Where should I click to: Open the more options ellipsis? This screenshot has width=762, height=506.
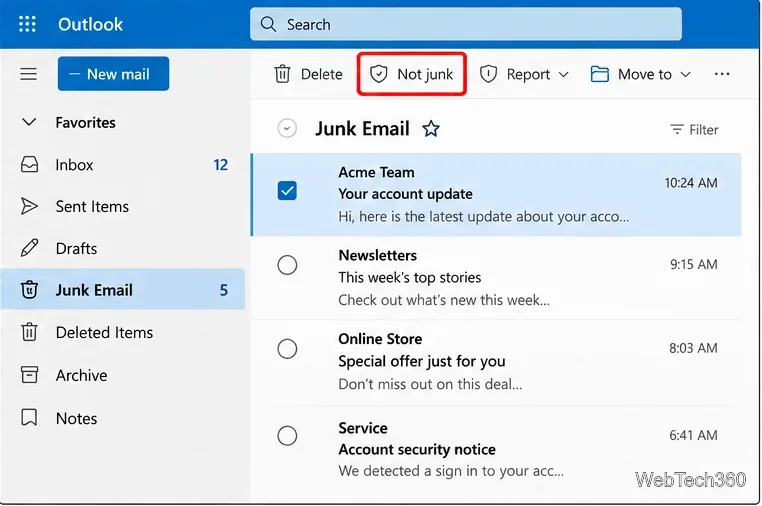(x=722, y=74)
